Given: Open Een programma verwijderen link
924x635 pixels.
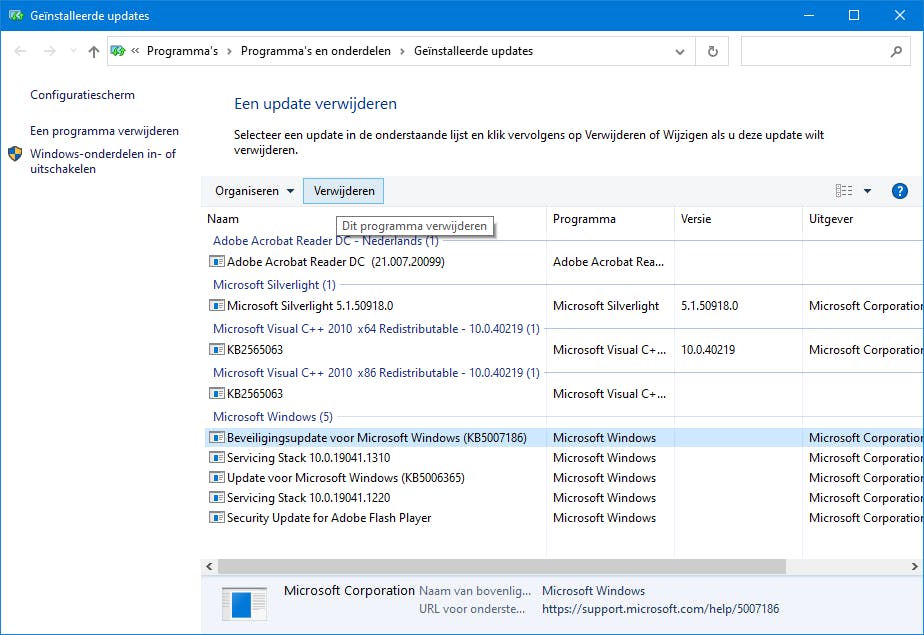Looking at the screenshot, I should 104,131.
